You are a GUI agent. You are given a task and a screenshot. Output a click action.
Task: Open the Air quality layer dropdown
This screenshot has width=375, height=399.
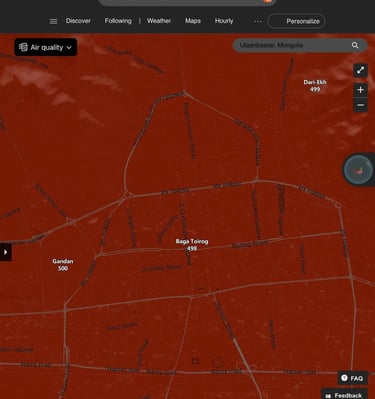pos(46,47)
